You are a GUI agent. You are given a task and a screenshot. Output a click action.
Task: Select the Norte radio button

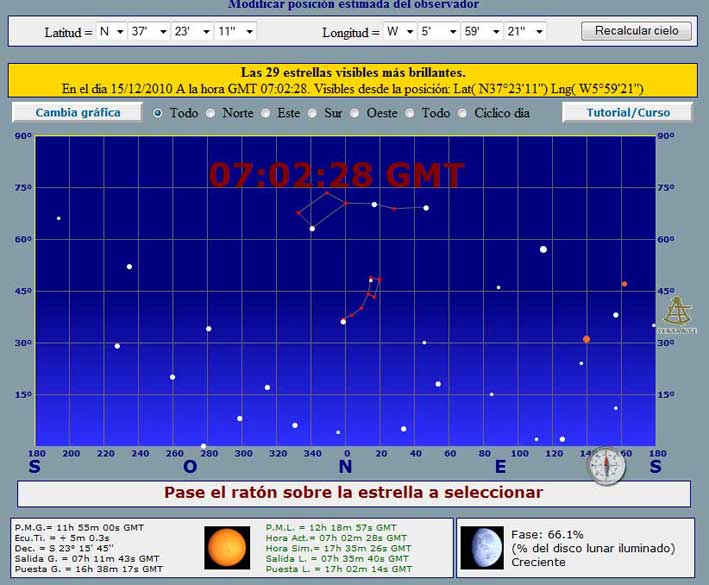tap(211, 113)
